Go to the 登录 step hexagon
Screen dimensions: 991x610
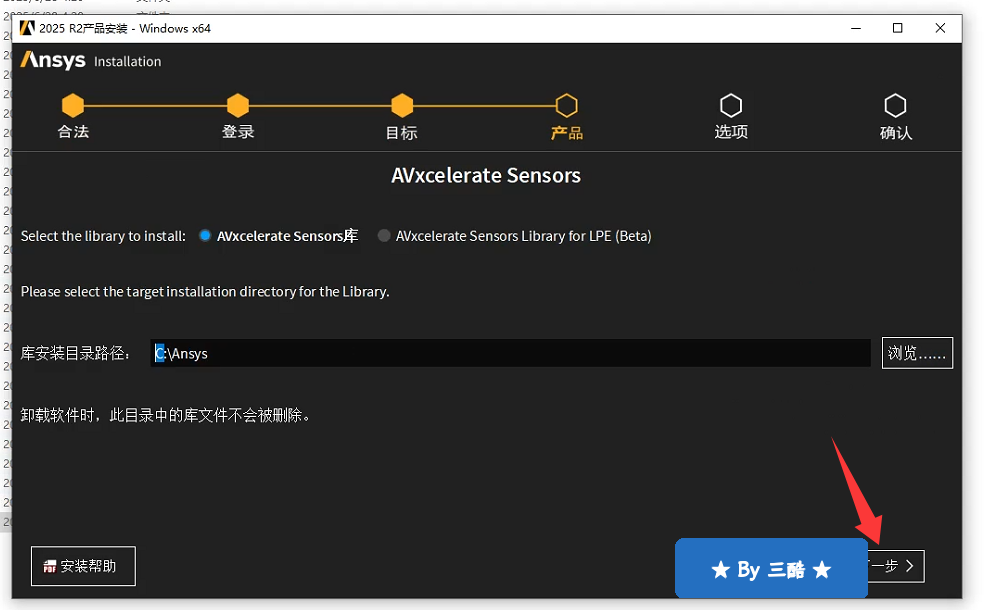pos(238,106)
